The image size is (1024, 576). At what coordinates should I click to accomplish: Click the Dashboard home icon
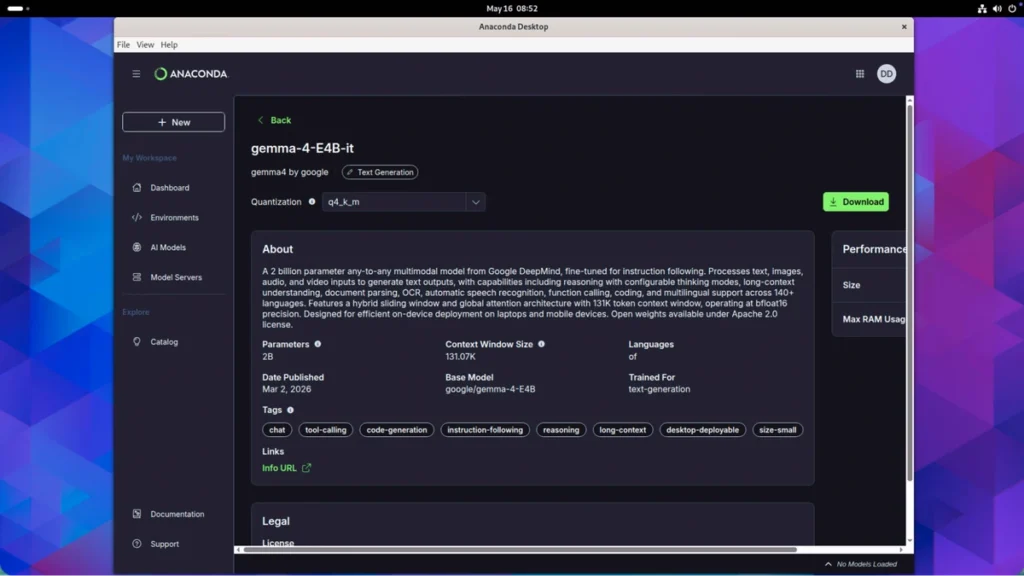[136, 187]
